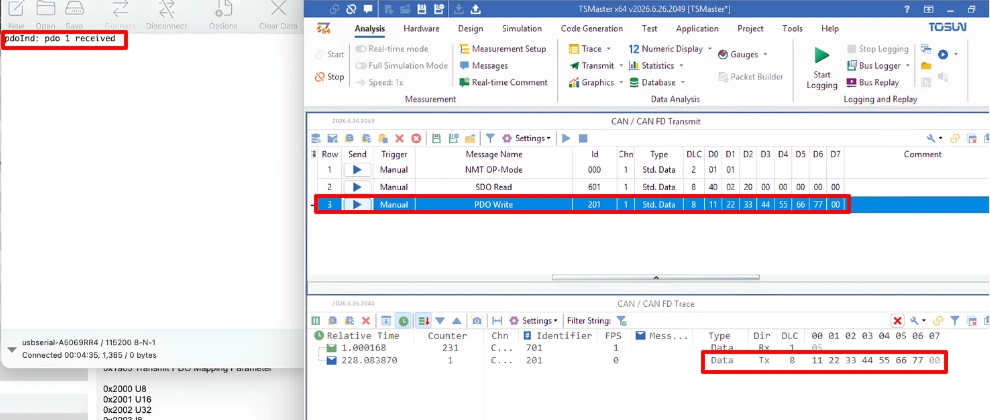Click the blue play icon in Transmit toolbar
Image resolution: width=990 pixels, height=420 pixels.
[x=566, y=138]
